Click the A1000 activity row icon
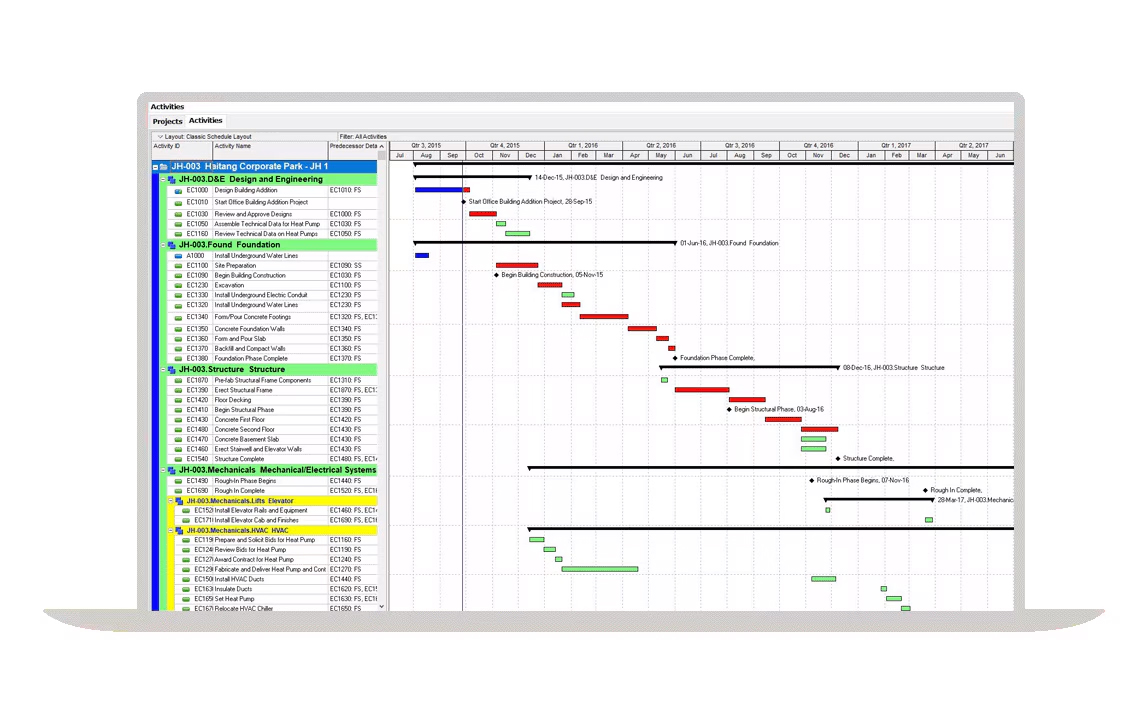 pos(179,256)
